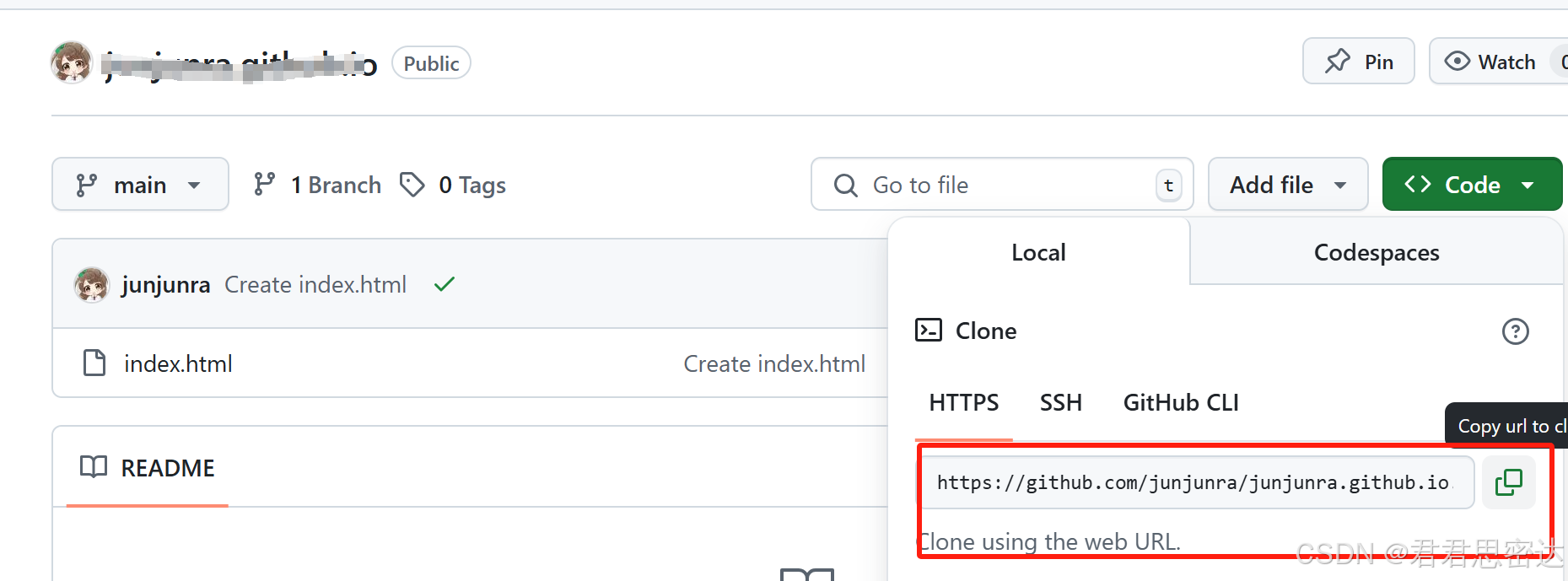Click the t keyboard shortcut badge
The image size is (1568, 581).
click(1168, 185)
